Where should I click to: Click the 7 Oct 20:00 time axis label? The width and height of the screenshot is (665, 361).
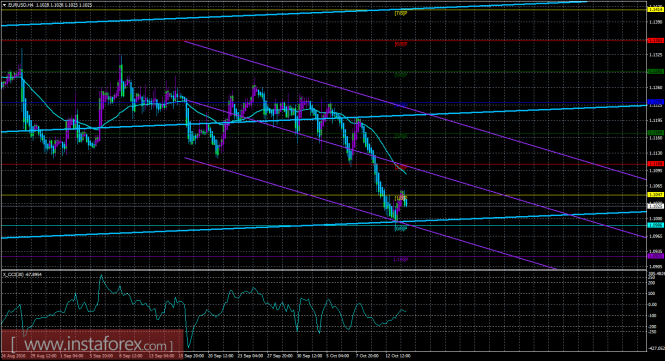367,356
